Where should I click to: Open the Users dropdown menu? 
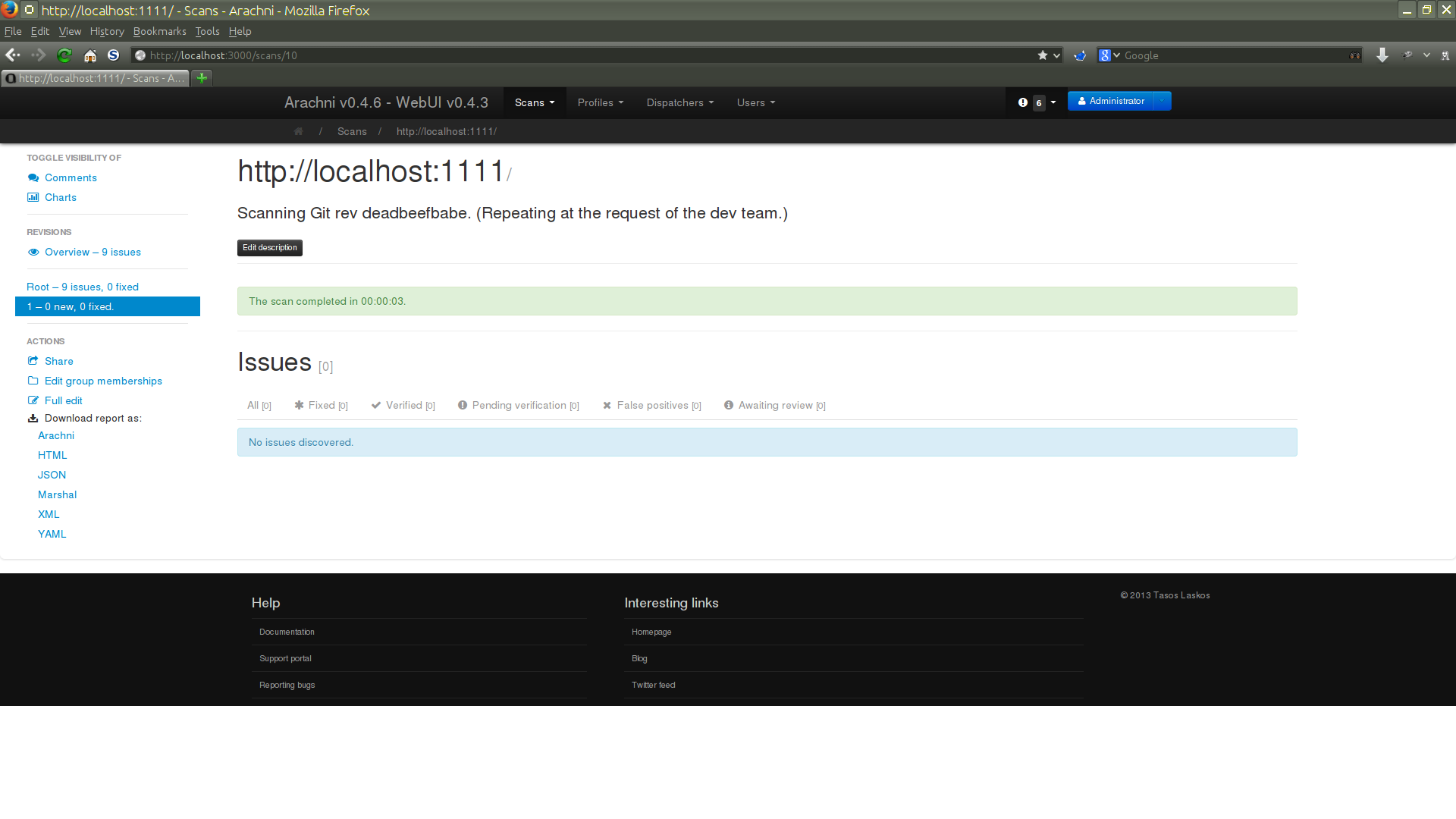(x=756, y=102)
